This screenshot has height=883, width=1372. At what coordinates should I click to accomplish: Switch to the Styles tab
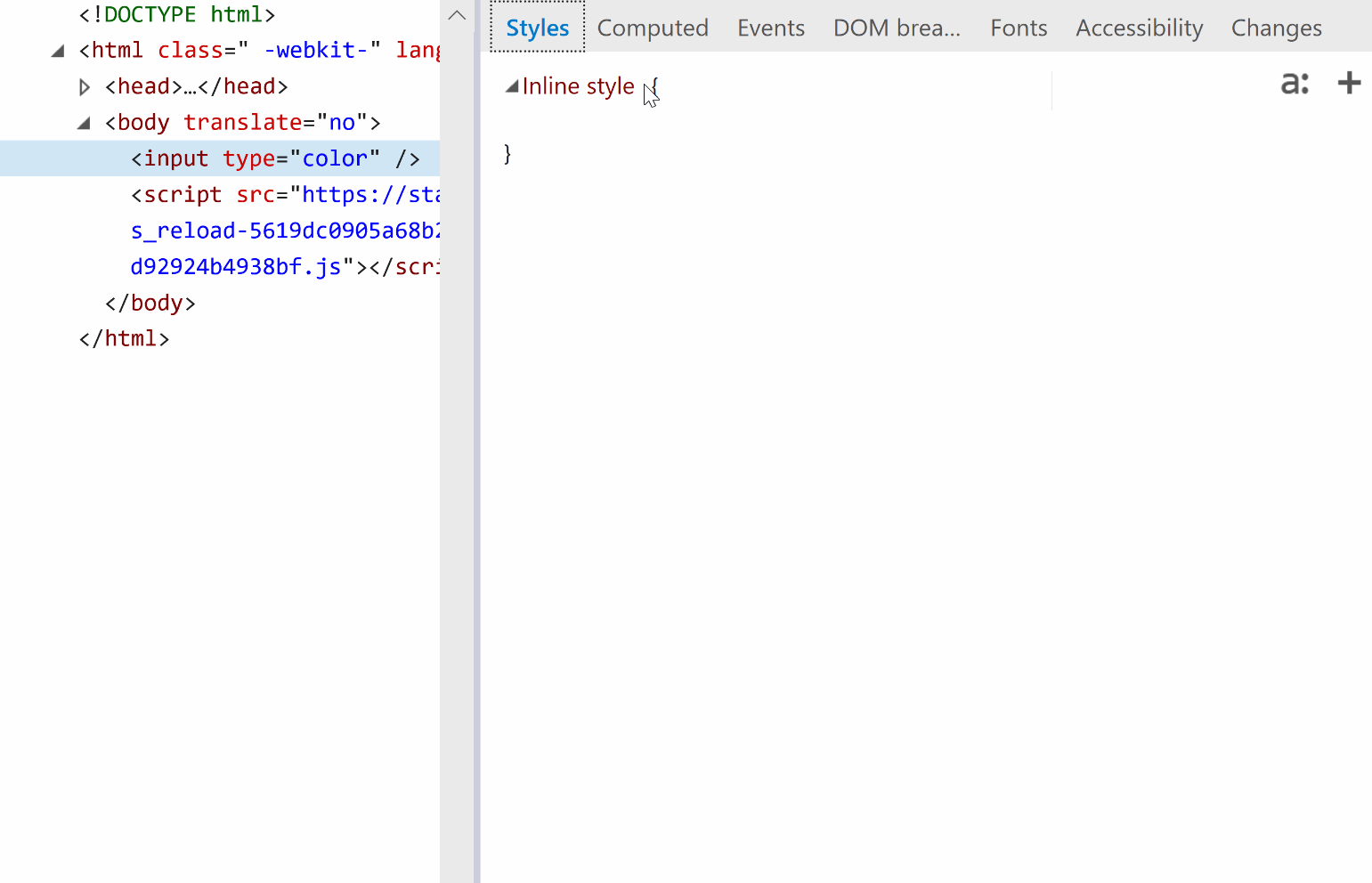(x=537, y=28)
